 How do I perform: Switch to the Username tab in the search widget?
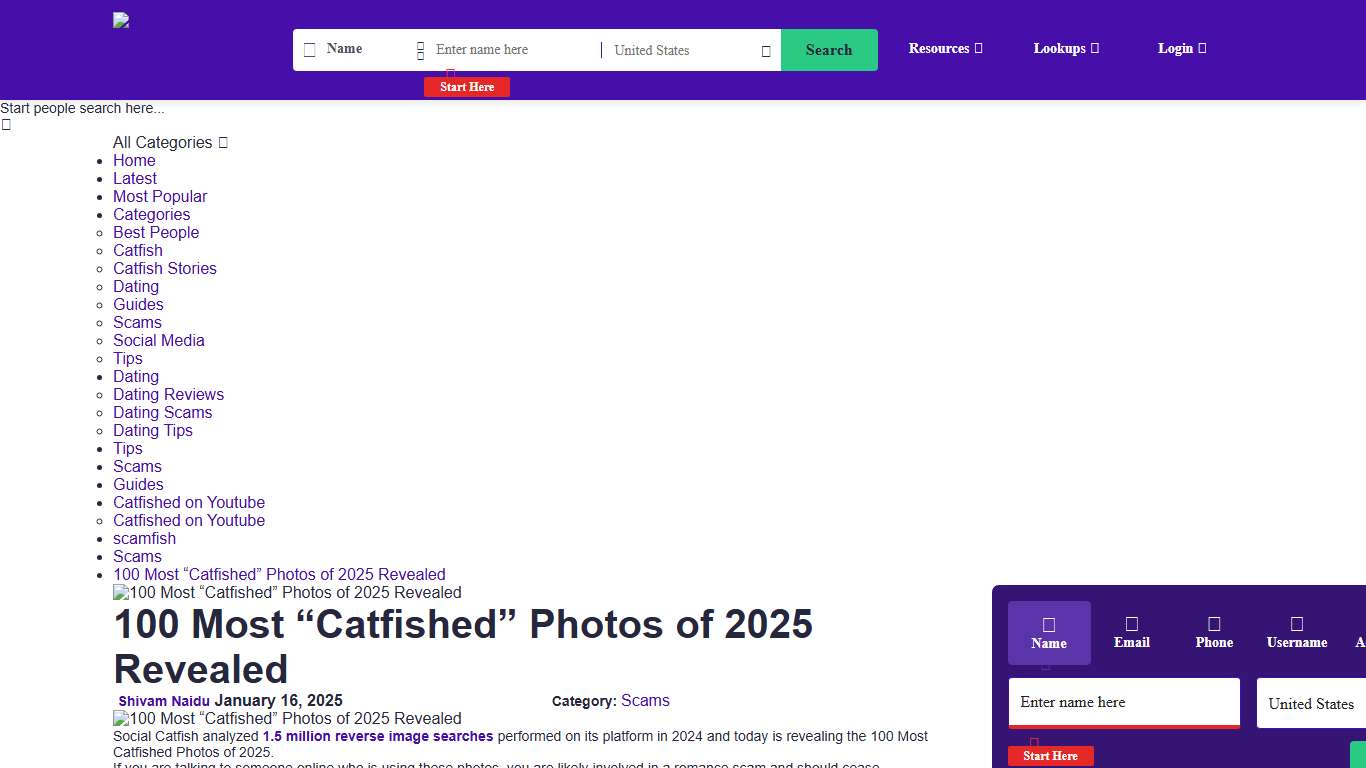pos(1296,632)
